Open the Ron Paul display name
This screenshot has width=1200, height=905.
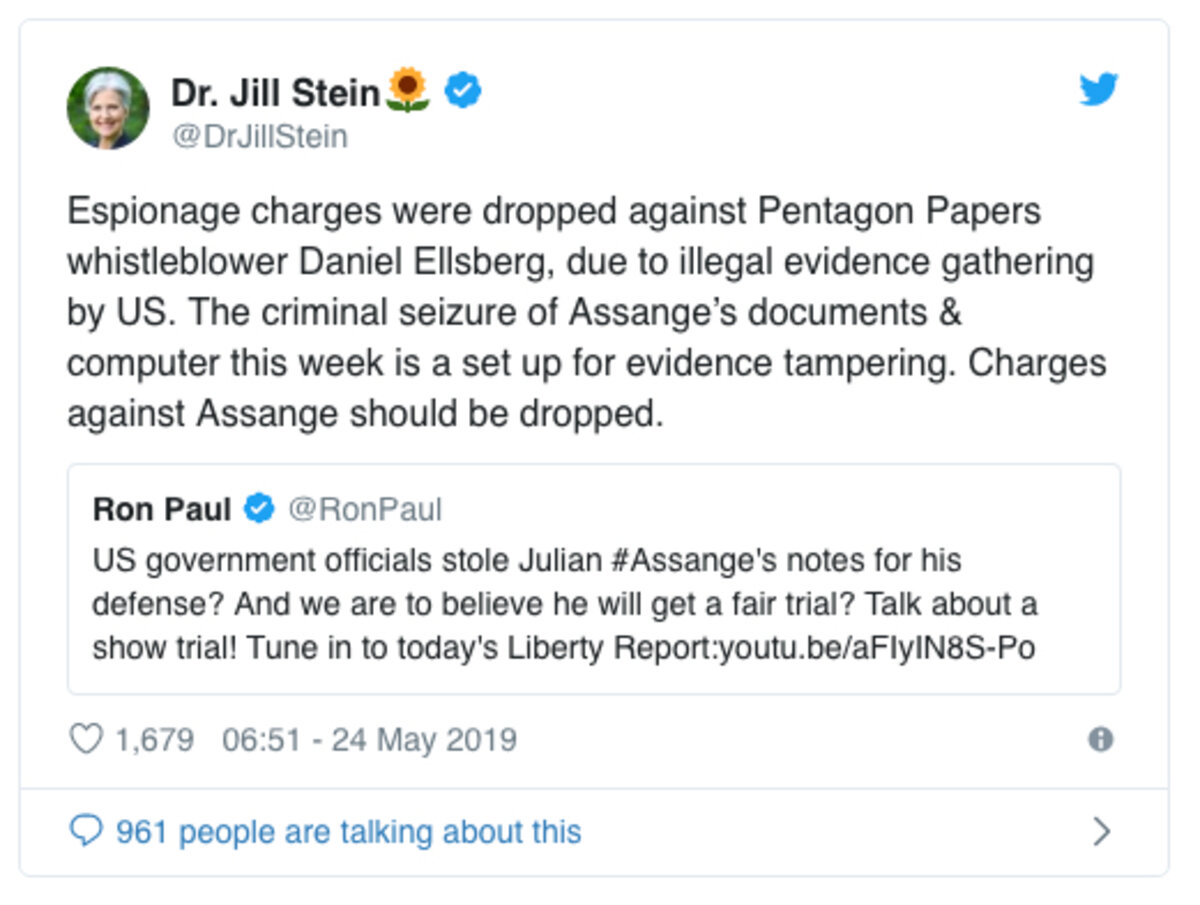click(162, 509)
